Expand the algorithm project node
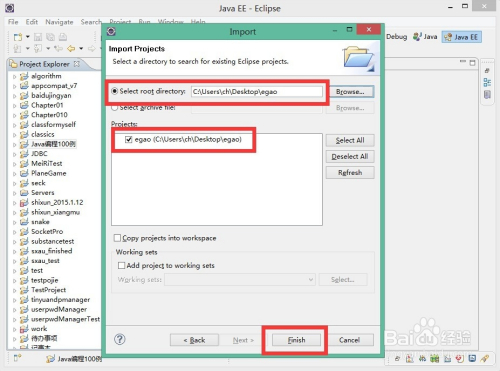Screen dimensions: 500x371 14,76
